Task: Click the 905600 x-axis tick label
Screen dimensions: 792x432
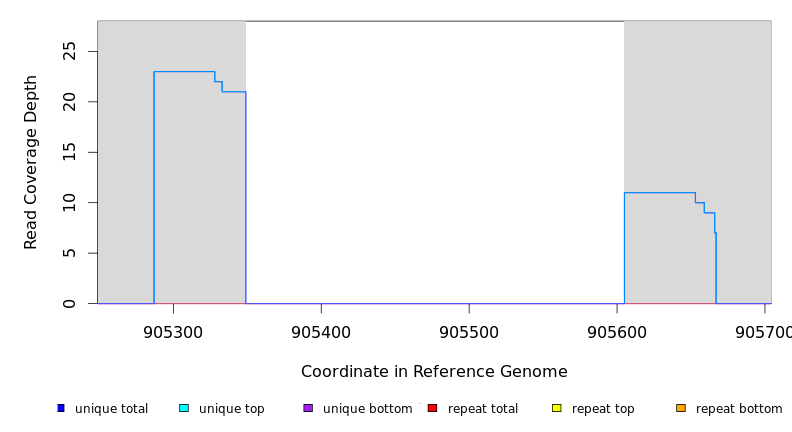Action: pos(617,331)
